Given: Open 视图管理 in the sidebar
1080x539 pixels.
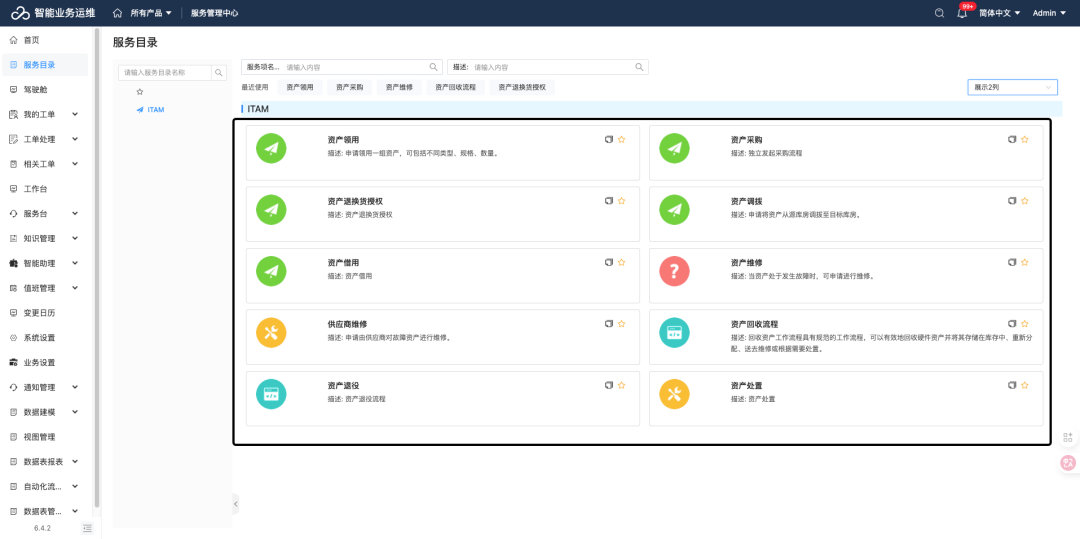Looking at the screenshot, I should point(45,436).
